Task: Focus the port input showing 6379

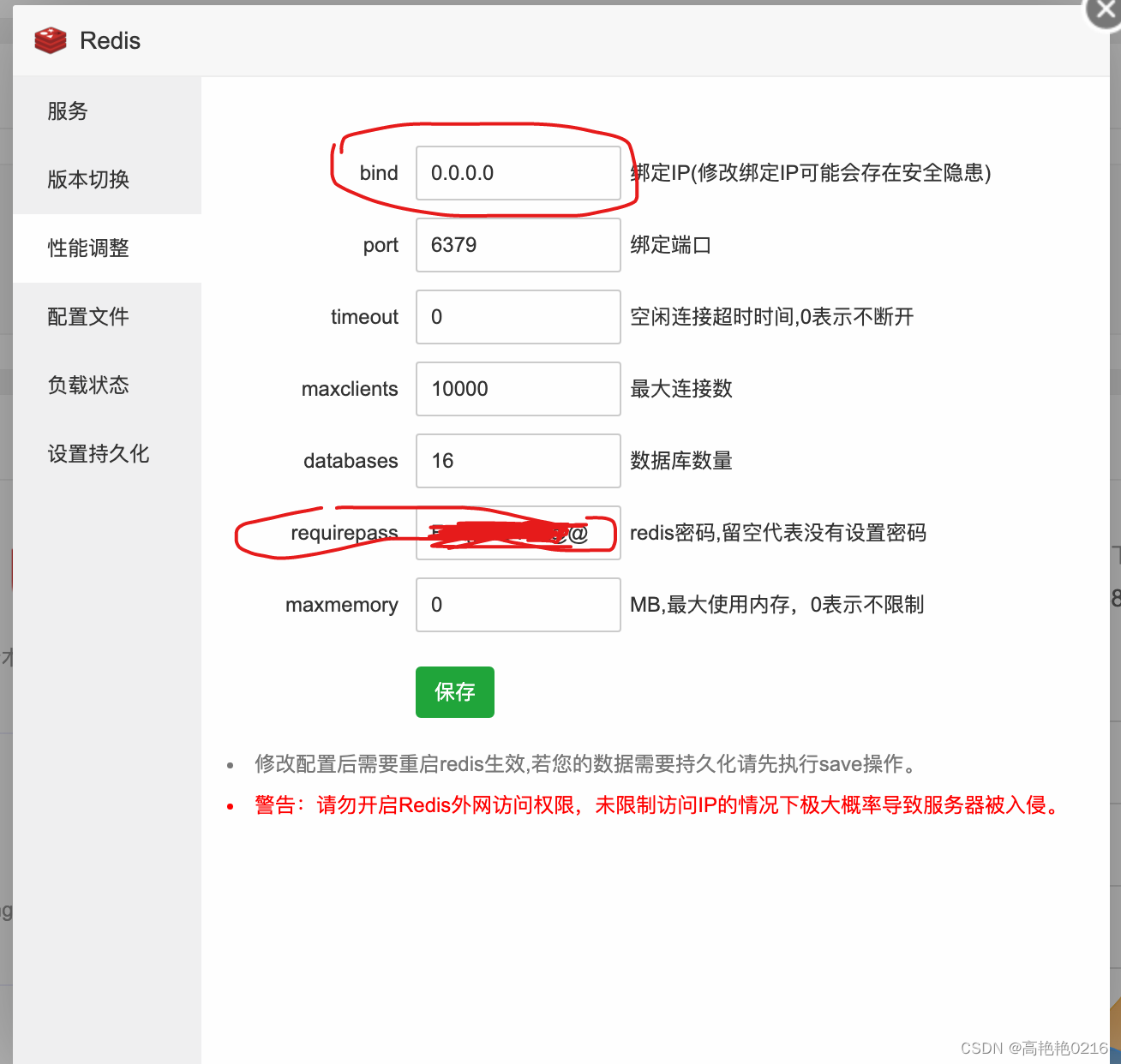Action: coord(519,245)
